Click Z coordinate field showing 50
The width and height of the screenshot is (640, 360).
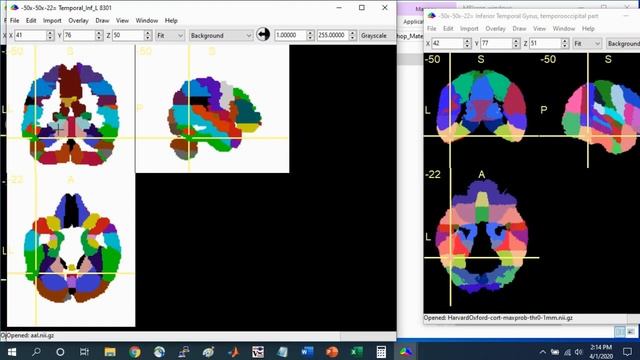(x=128, y=36)
